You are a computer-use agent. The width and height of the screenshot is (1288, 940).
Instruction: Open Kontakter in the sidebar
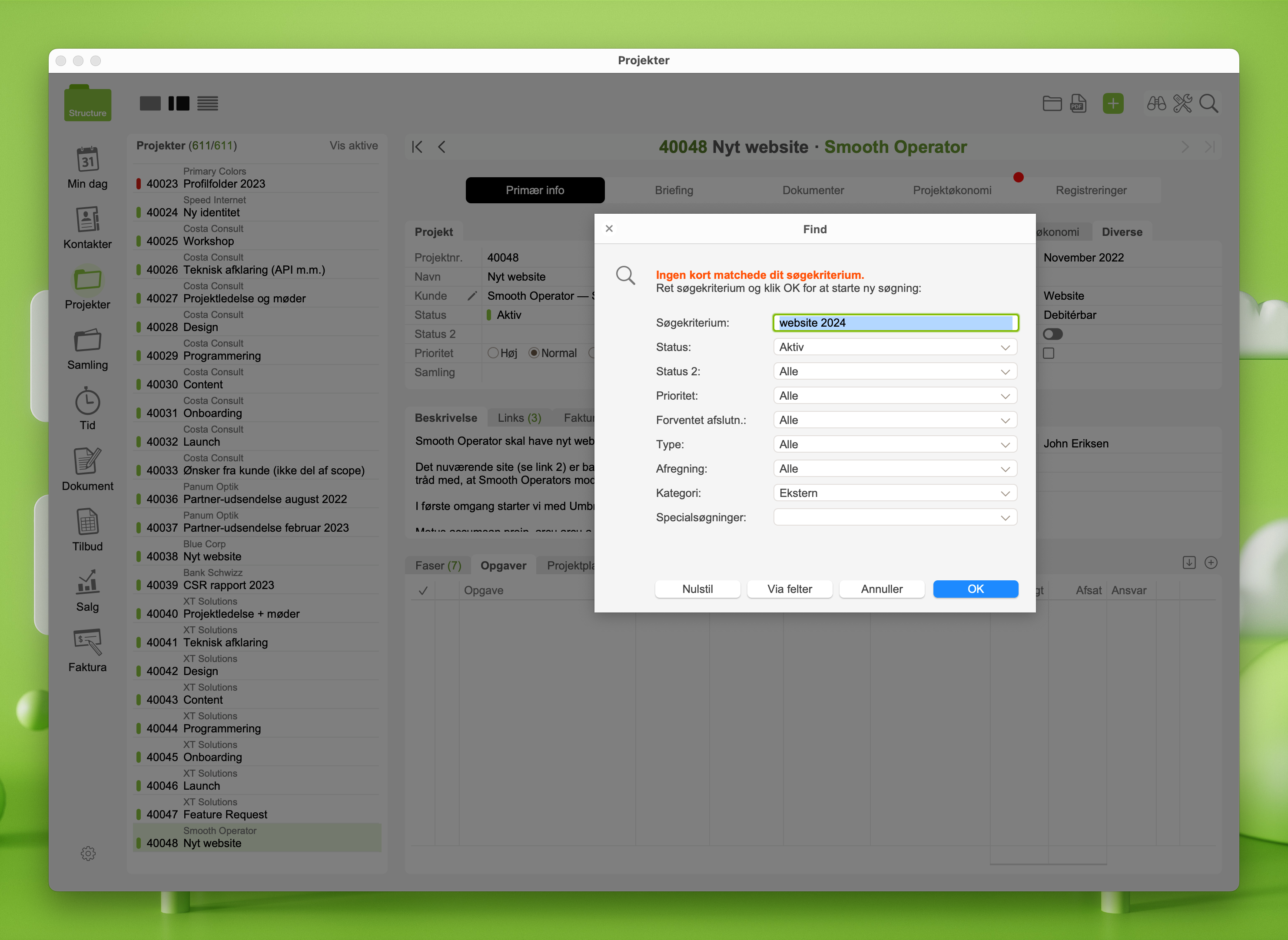(x=88, y=221)
